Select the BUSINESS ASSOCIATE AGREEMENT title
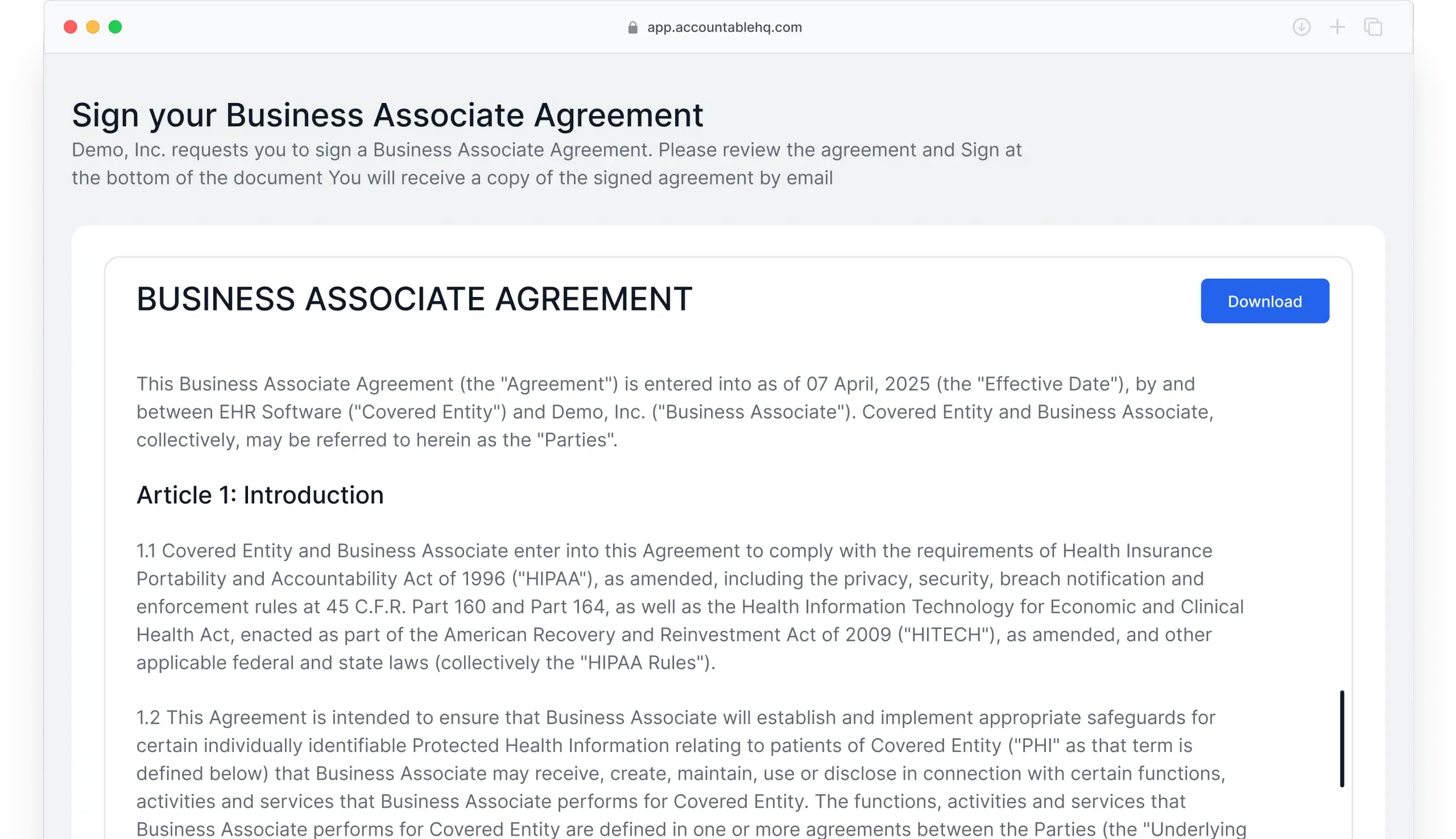This screenshot has width=1456, height=839. pos(414,299)
